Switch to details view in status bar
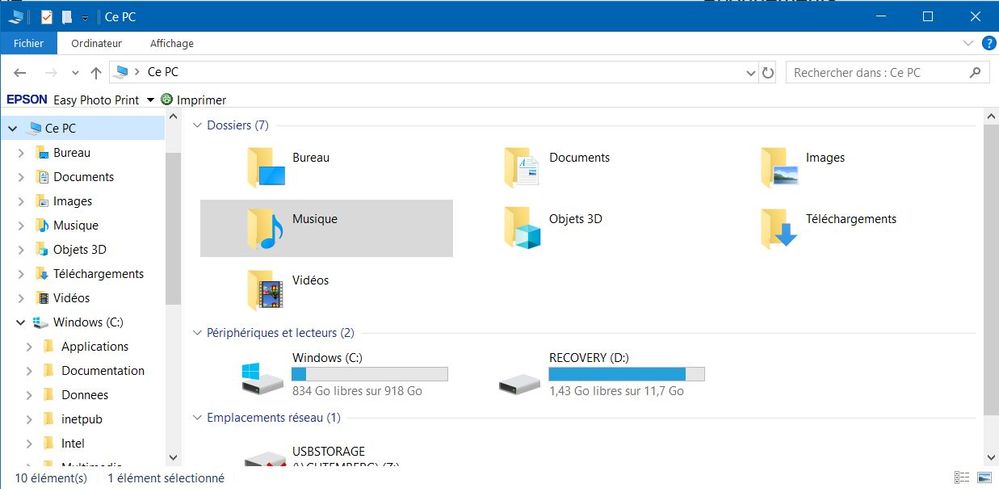 point(962,478)
